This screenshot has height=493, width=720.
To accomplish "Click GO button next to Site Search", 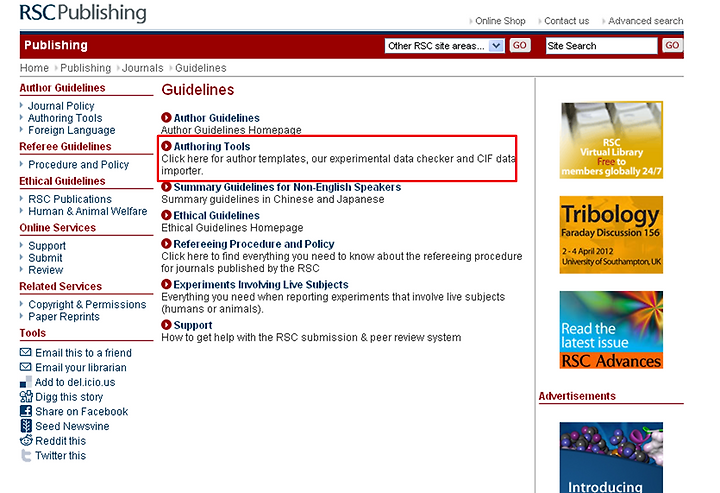I will (x=672, y=45).
